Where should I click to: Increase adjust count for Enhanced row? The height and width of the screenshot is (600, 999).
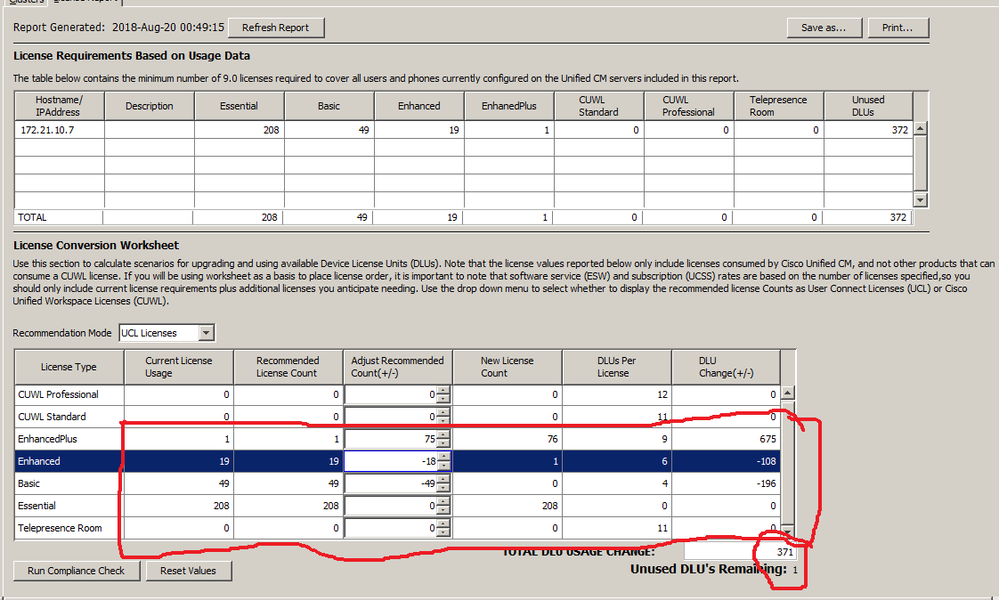click(x=443, y=457)
